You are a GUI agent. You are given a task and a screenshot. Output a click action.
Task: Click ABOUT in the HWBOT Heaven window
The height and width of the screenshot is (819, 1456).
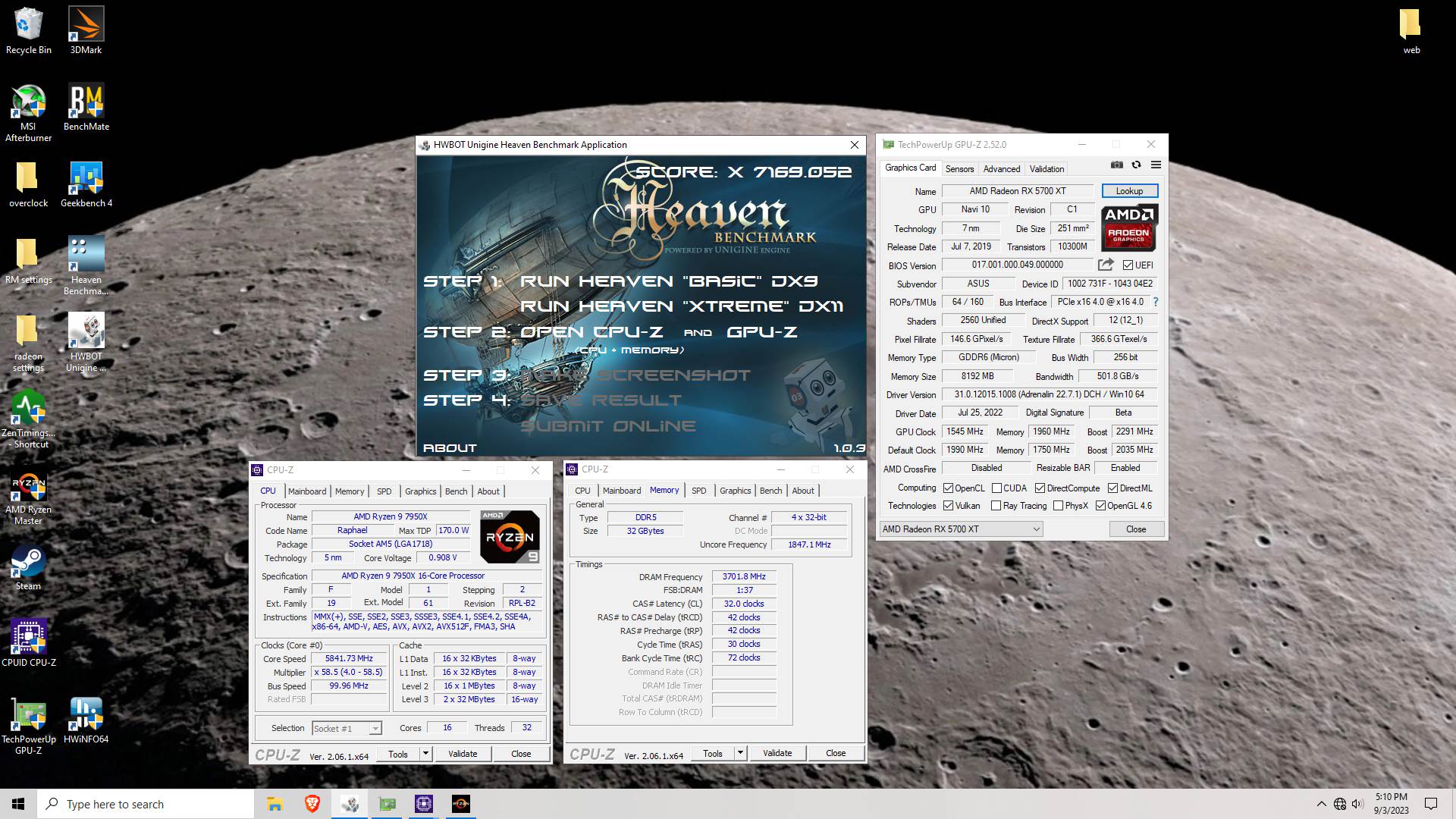pos(450,448)
